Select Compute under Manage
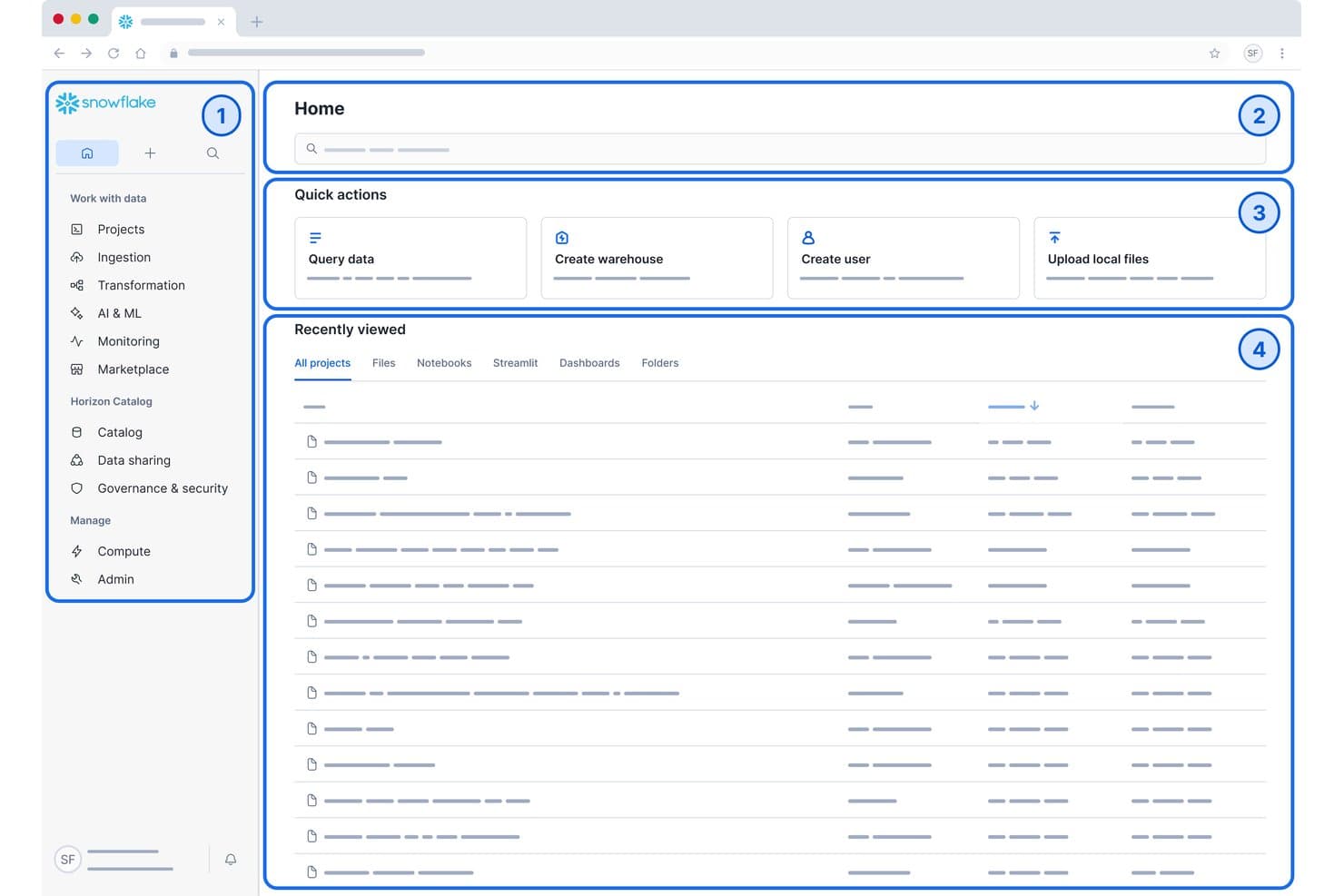1344x896 pixels. pyautogui.click(x=124, y=552)
